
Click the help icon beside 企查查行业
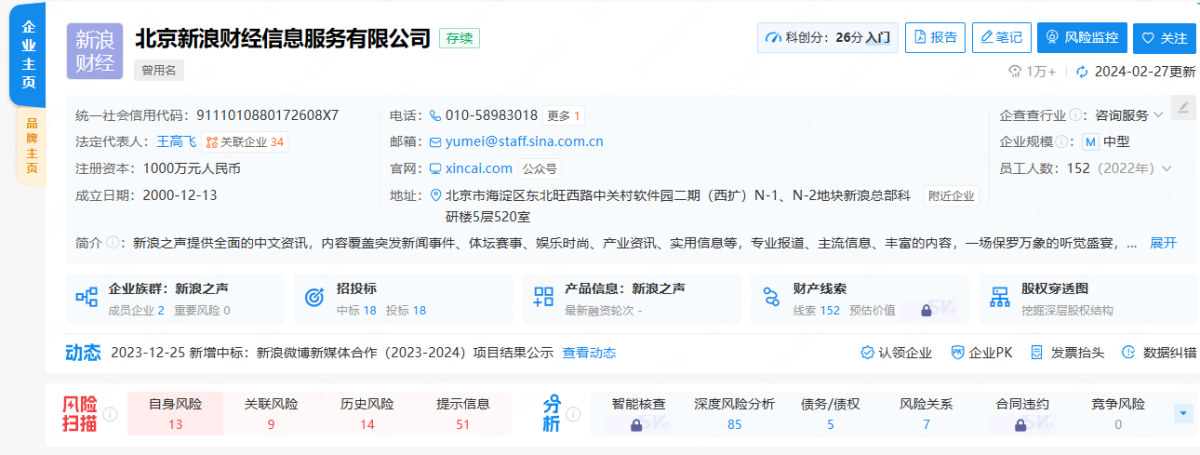coord(1076,115)
